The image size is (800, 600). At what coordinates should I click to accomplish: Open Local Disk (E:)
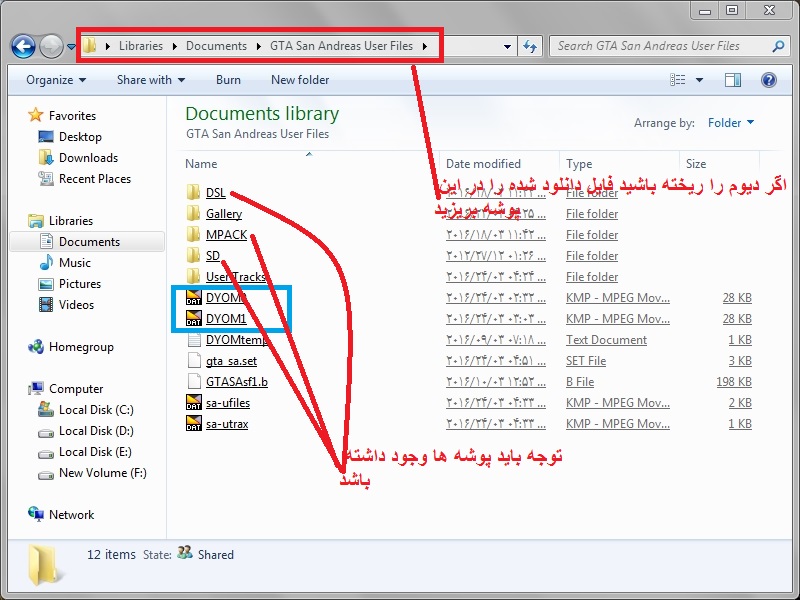85,452
